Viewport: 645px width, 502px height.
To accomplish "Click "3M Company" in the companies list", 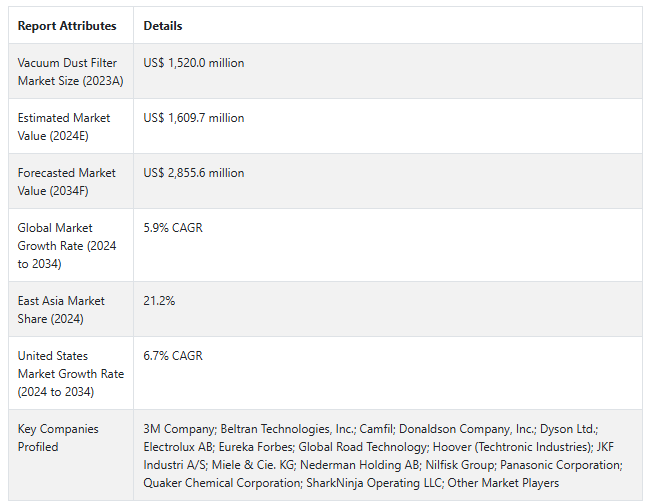I will point(178,429).
